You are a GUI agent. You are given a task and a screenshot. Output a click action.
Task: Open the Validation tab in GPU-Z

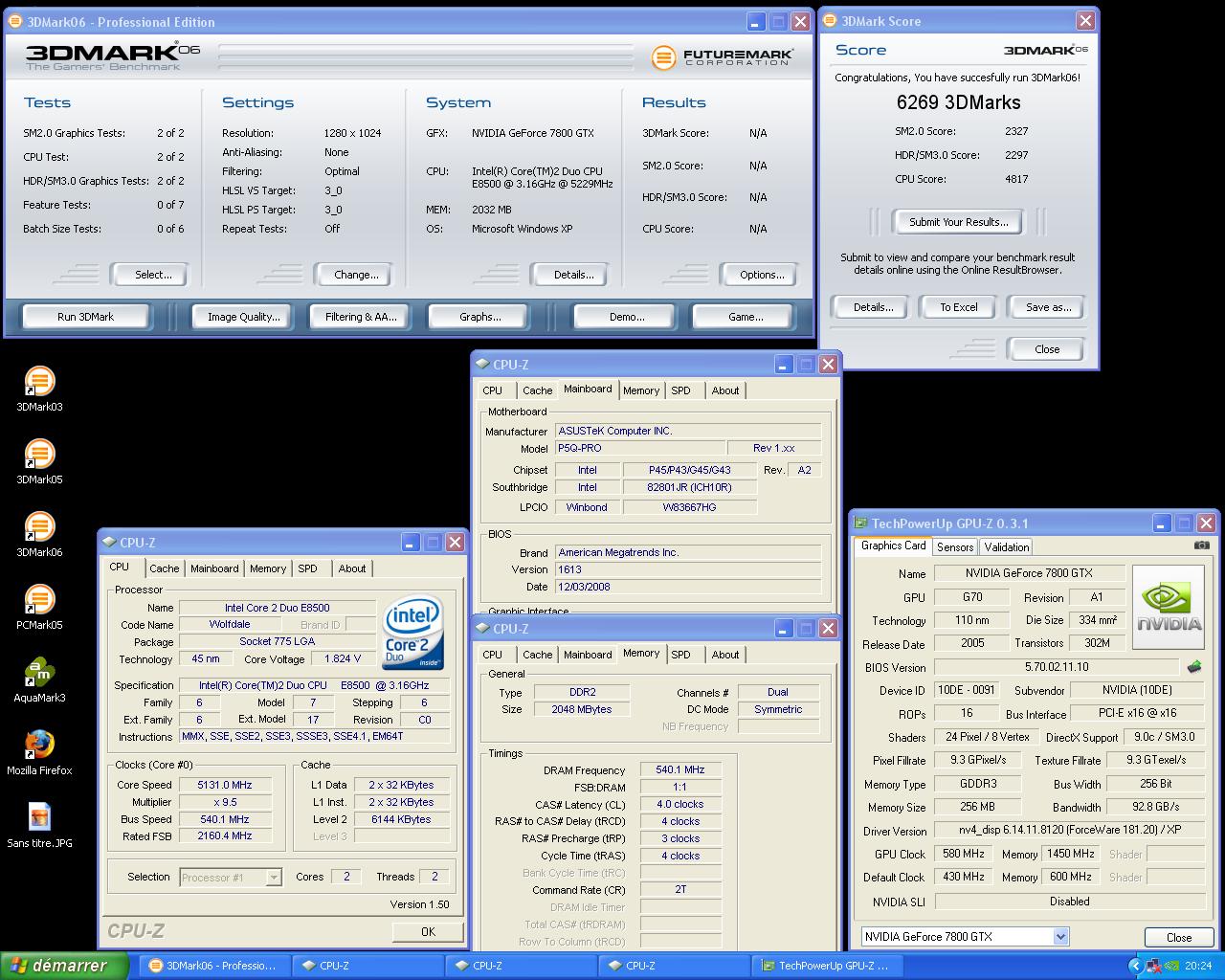tap(1007, 546)
